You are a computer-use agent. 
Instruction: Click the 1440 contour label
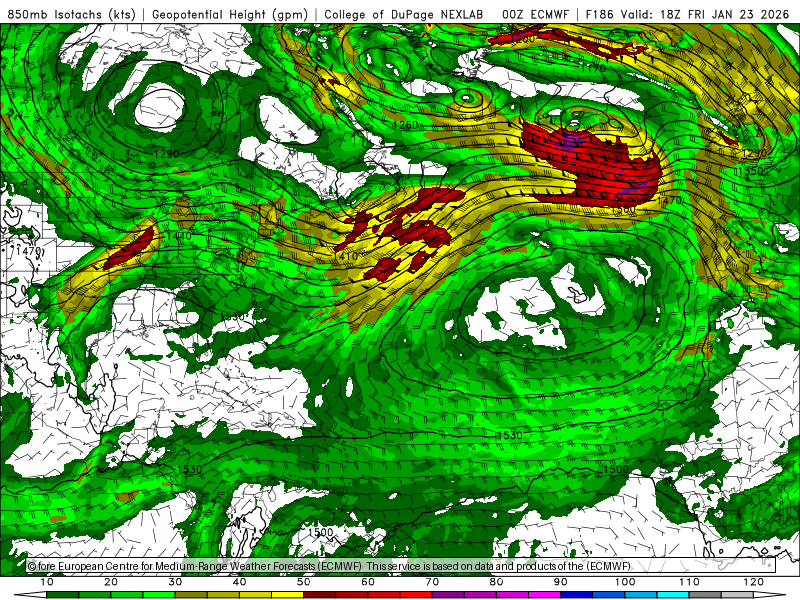click(x=179, y=236)
